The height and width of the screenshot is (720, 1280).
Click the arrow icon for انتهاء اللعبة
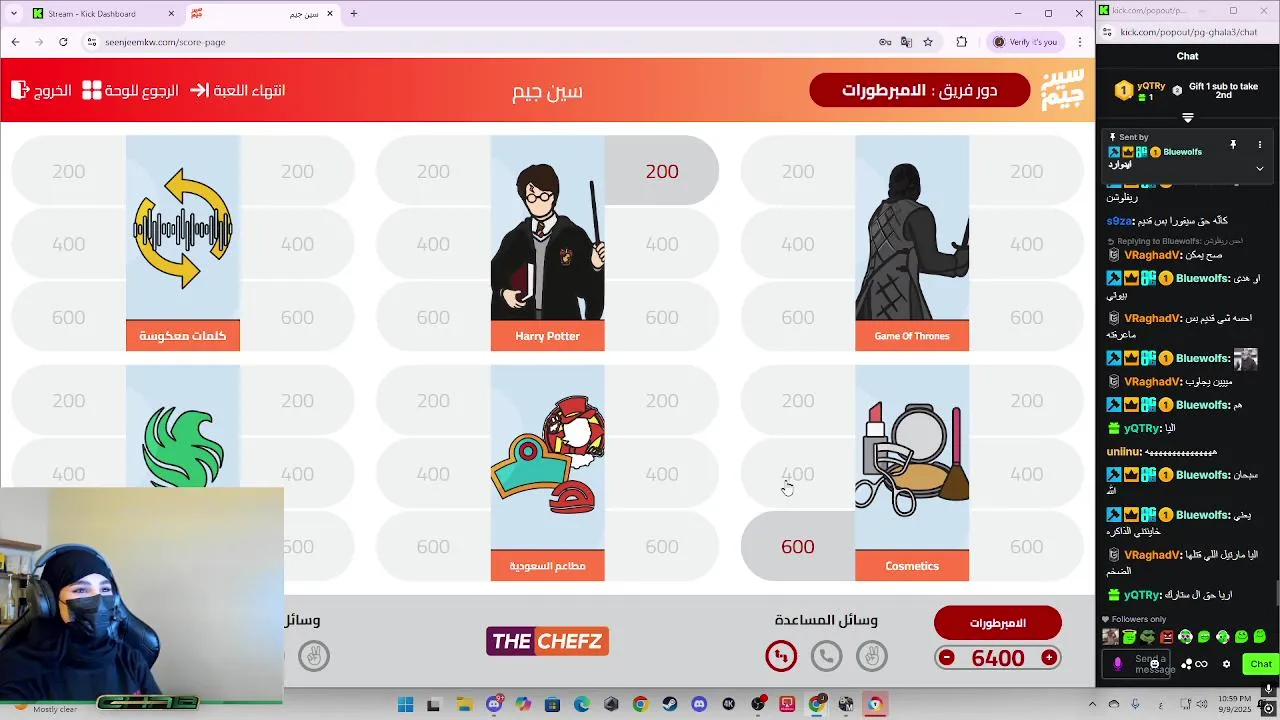[199, 90]
